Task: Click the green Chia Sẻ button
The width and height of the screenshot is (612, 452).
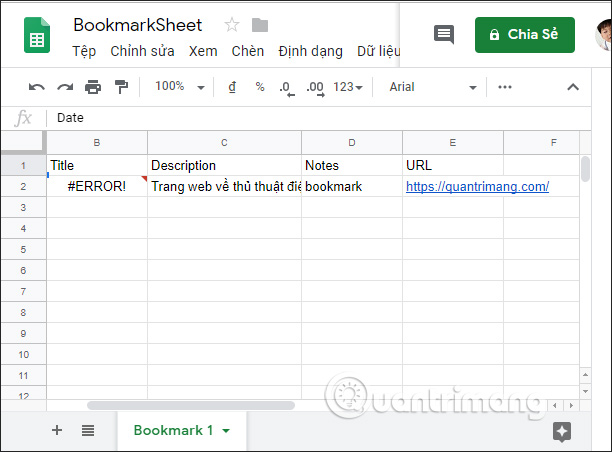Action: pyautogui.click(x=525, y=34)
